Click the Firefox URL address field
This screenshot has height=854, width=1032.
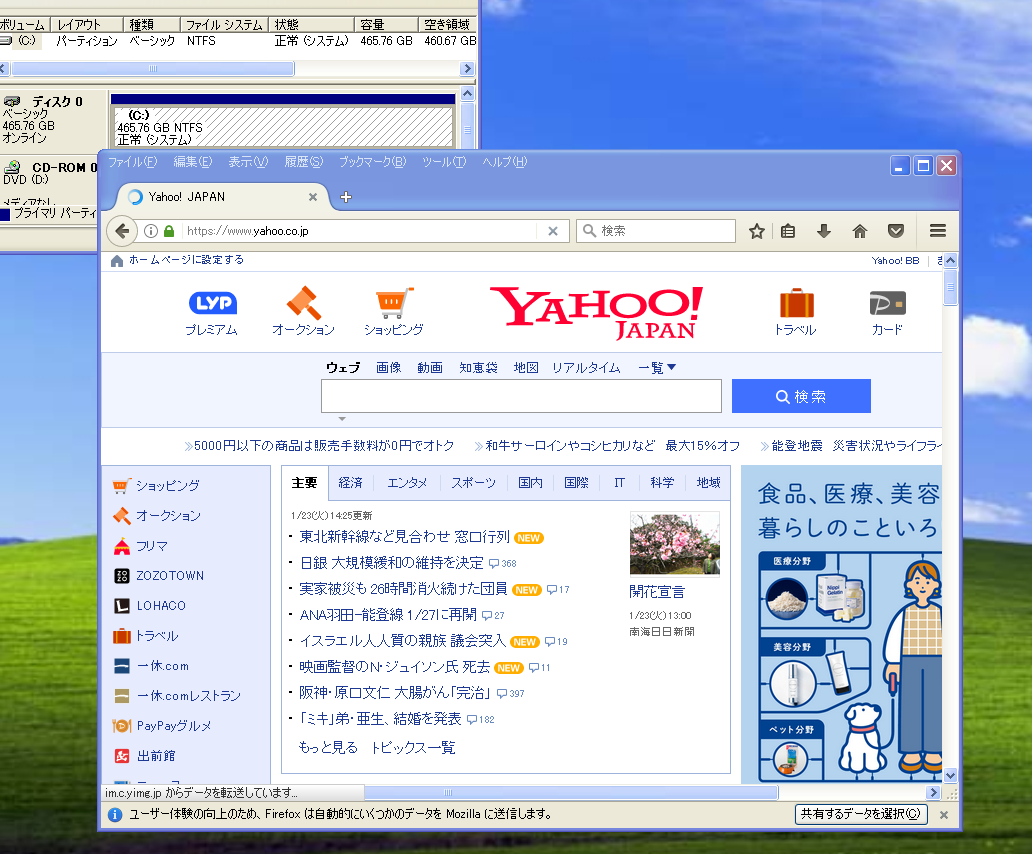coord(361,231)
